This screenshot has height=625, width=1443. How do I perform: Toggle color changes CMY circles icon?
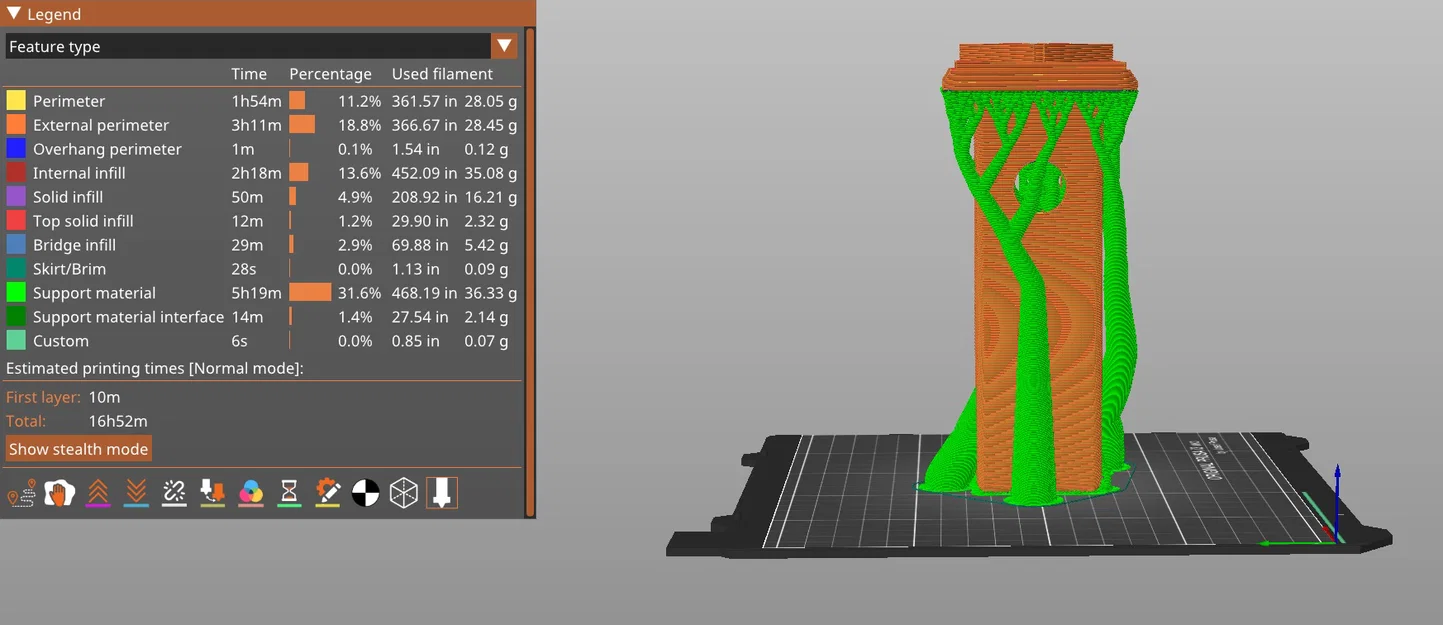[x=251, y=493]
